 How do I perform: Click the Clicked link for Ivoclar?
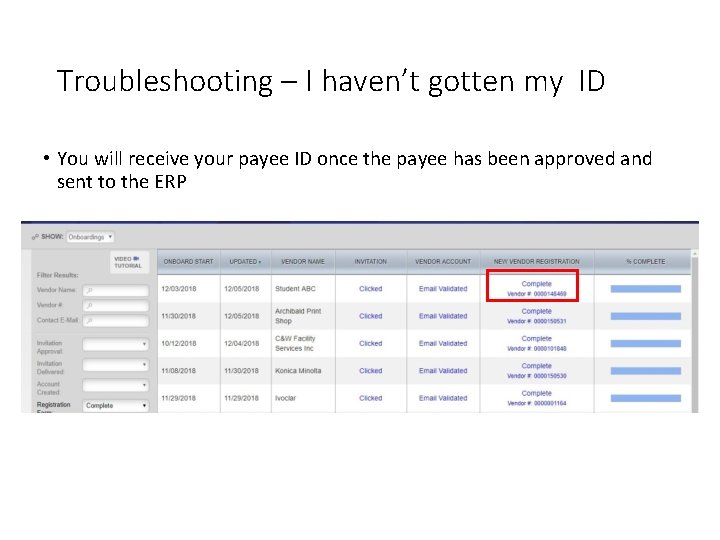pyautogui.click(x=371, y=398)
